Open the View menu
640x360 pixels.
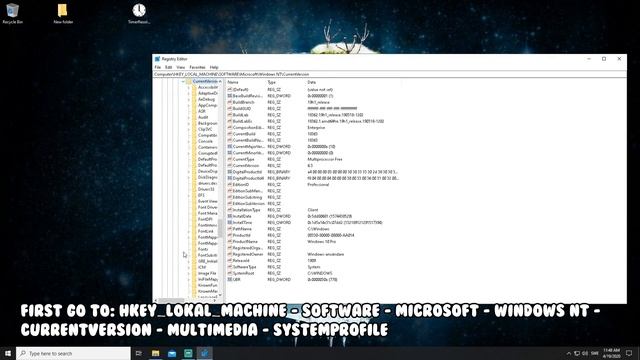[180, 67]
